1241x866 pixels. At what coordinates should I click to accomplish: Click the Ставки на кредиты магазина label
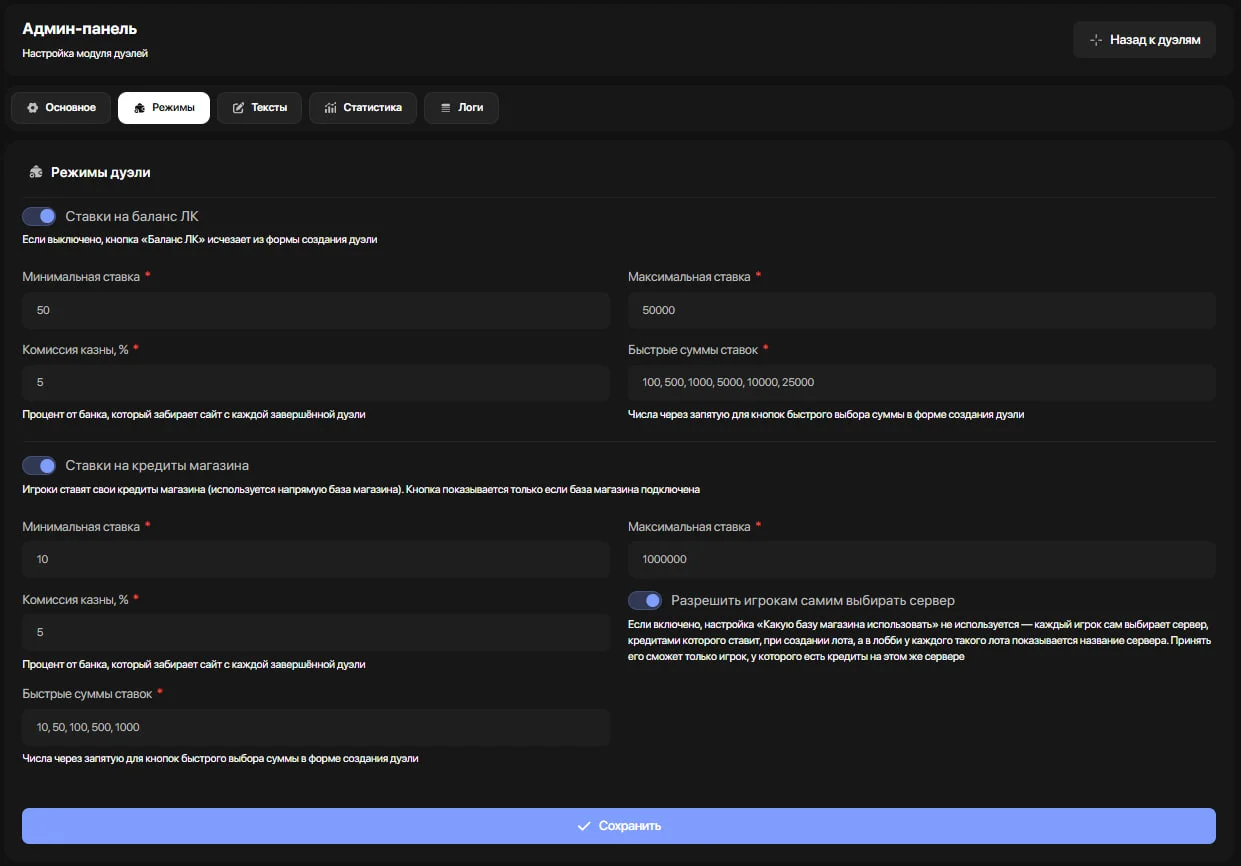coord(157,465)
